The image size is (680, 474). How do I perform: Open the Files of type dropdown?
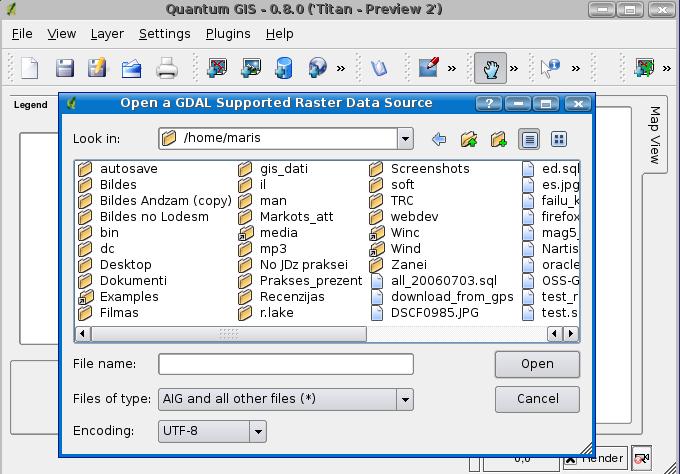click(x=405, y=399)
